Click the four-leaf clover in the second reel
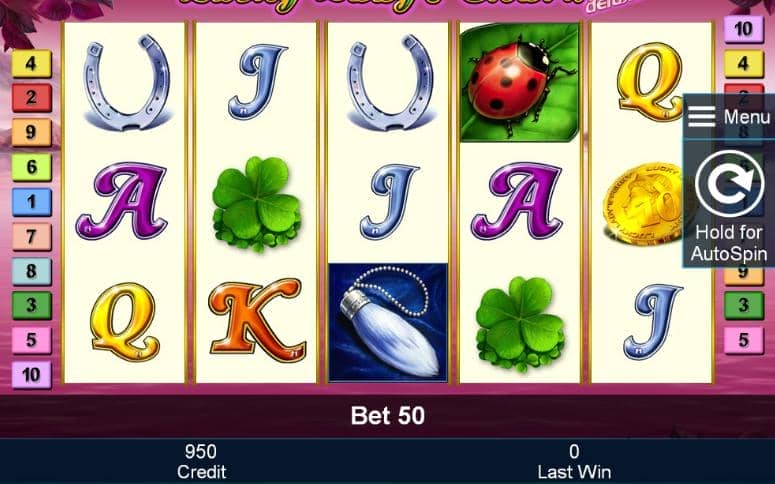The image size is (775, 484). (256, 204)
